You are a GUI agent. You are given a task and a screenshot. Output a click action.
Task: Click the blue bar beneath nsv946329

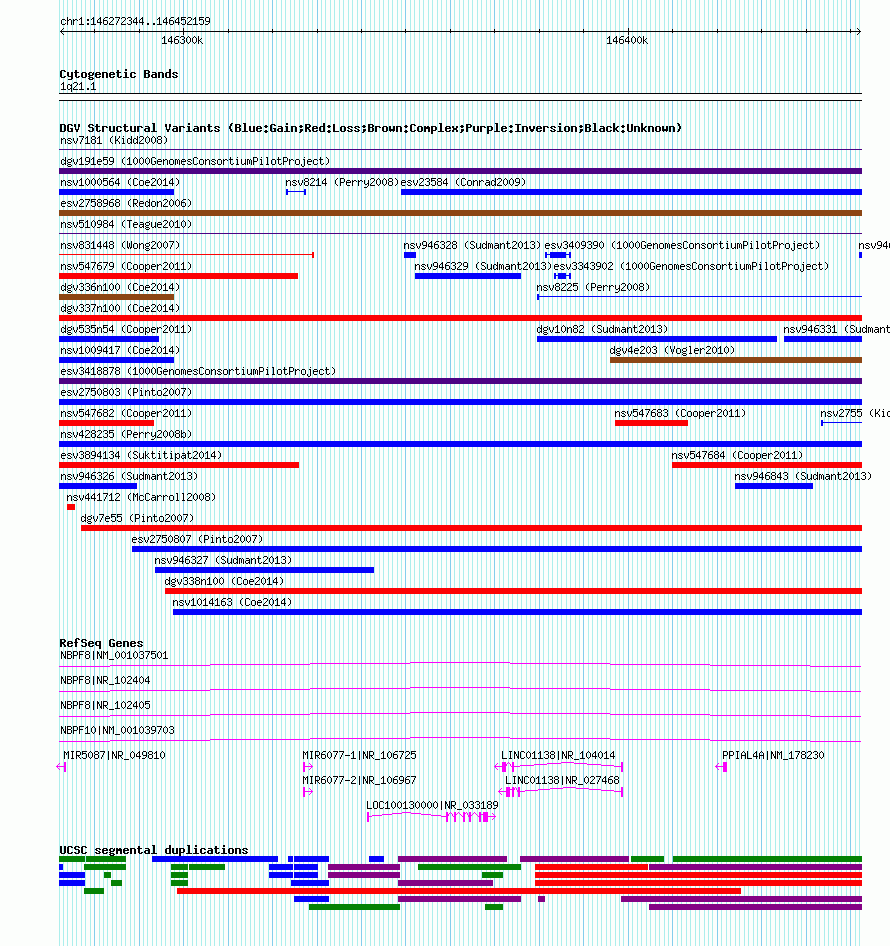coord(468,276)
